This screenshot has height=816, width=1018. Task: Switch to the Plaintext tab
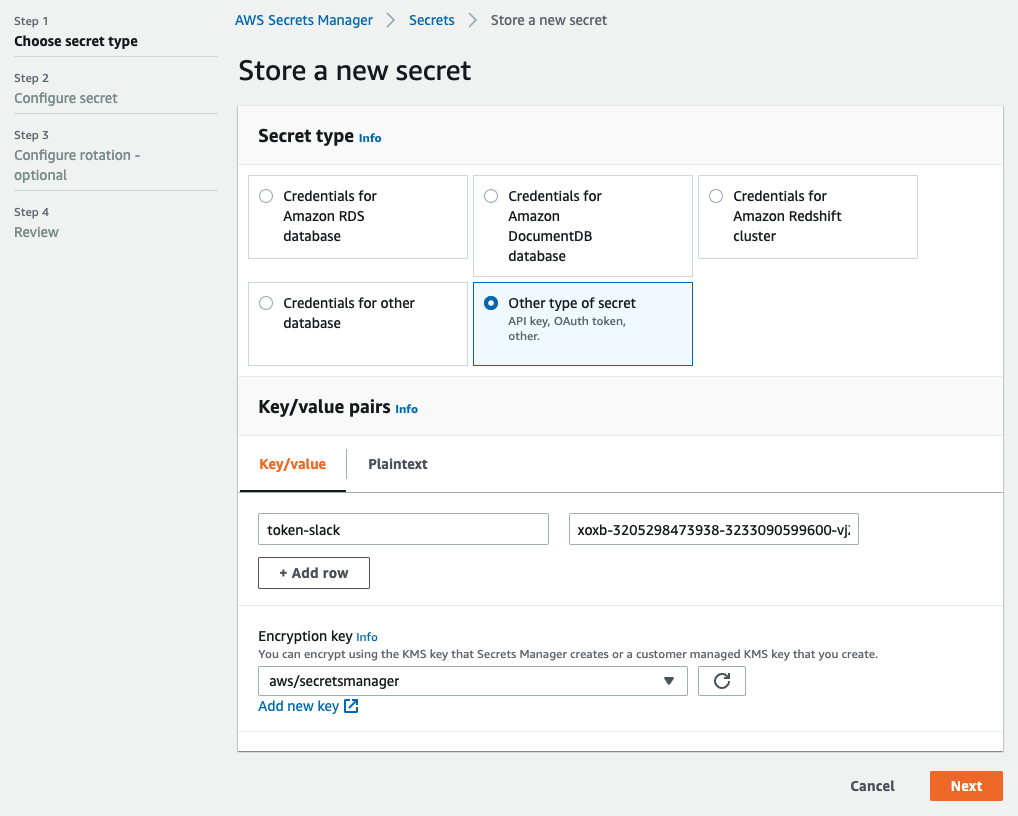click(397, 464)
